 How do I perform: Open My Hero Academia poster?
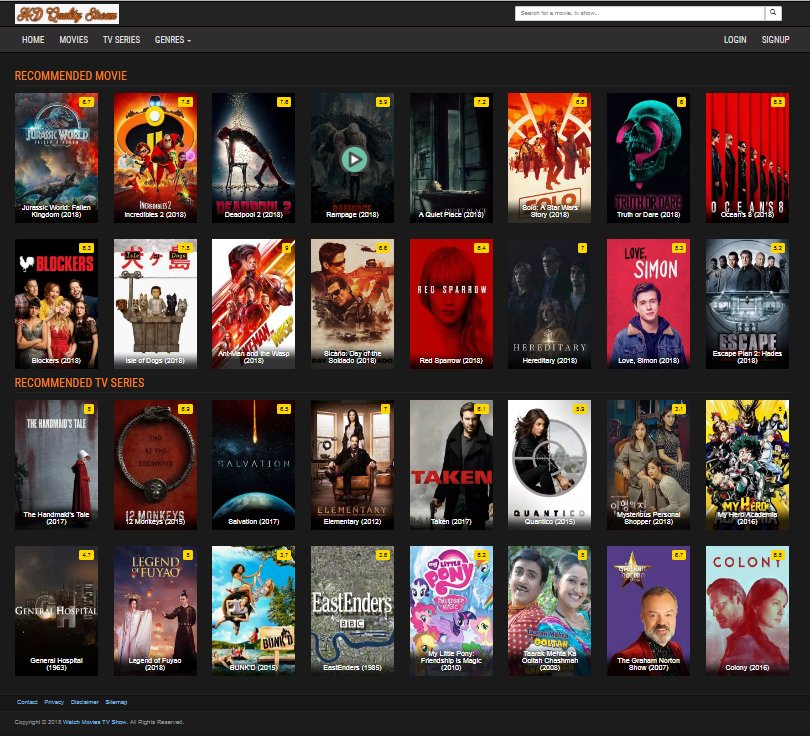[747, 465]
